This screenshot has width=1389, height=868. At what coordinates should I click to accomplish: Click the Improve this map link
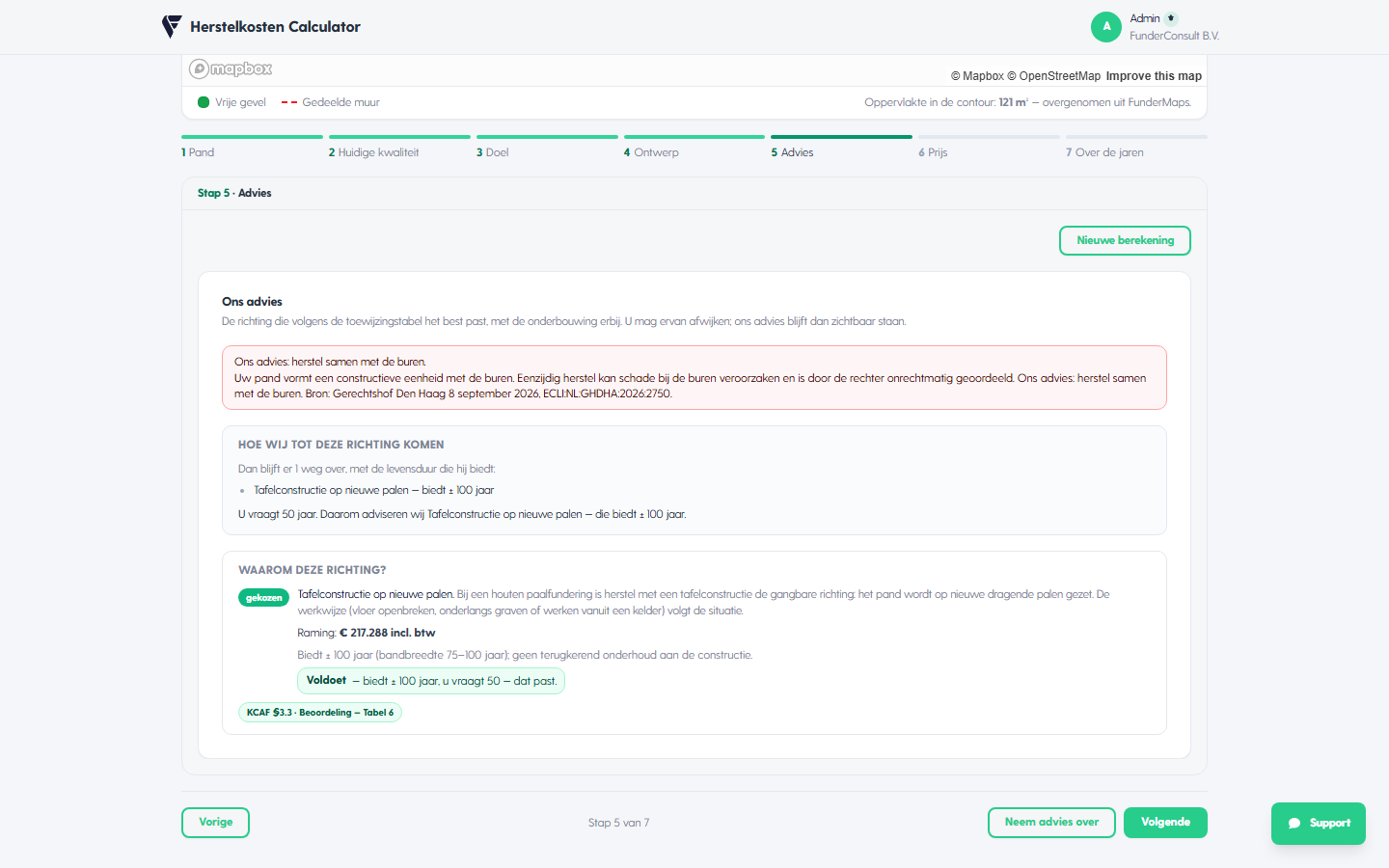click(x=1154, y=76)
